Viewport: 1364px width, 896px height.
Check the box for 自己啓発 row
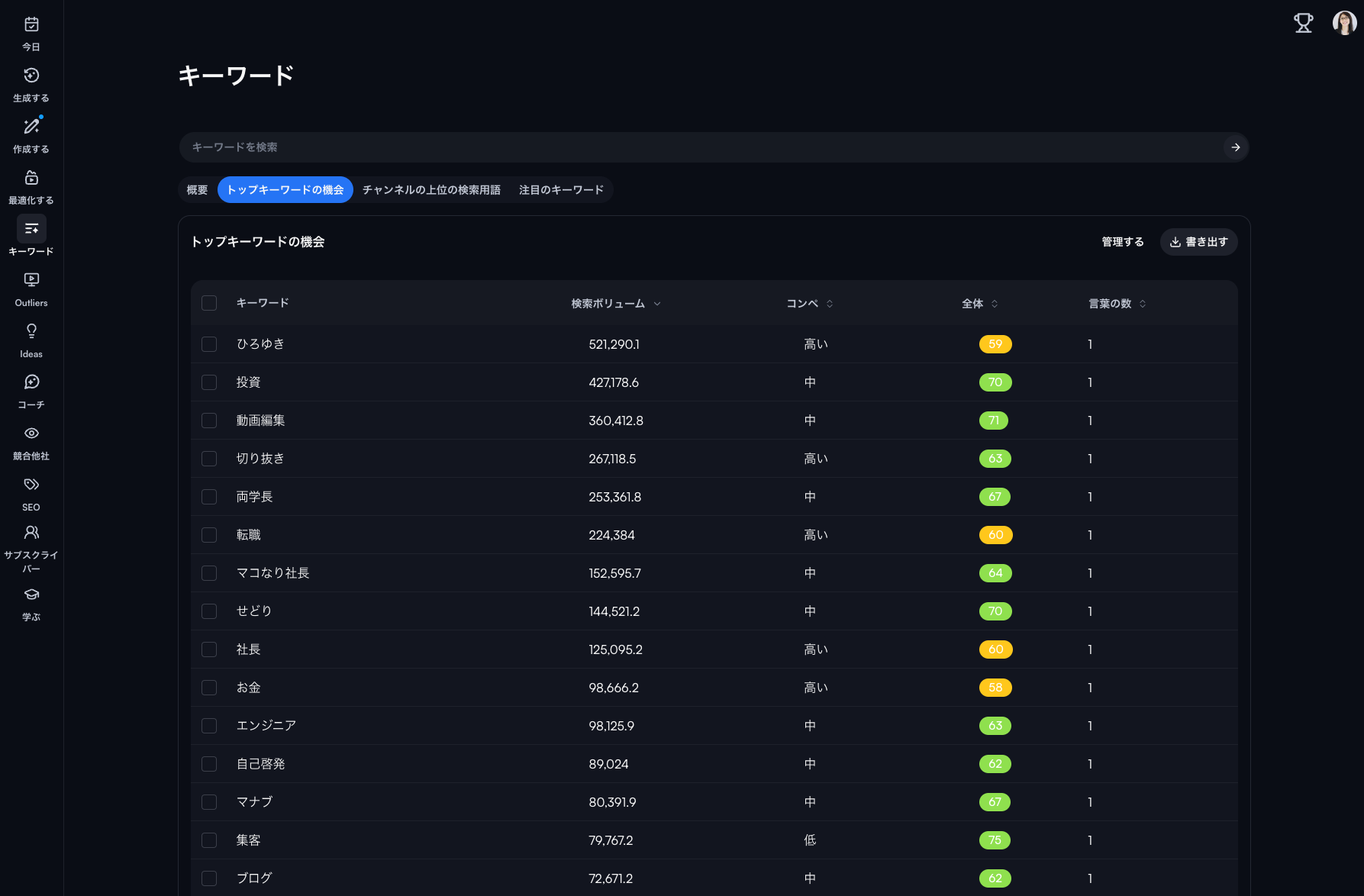[x=209, y=764]
